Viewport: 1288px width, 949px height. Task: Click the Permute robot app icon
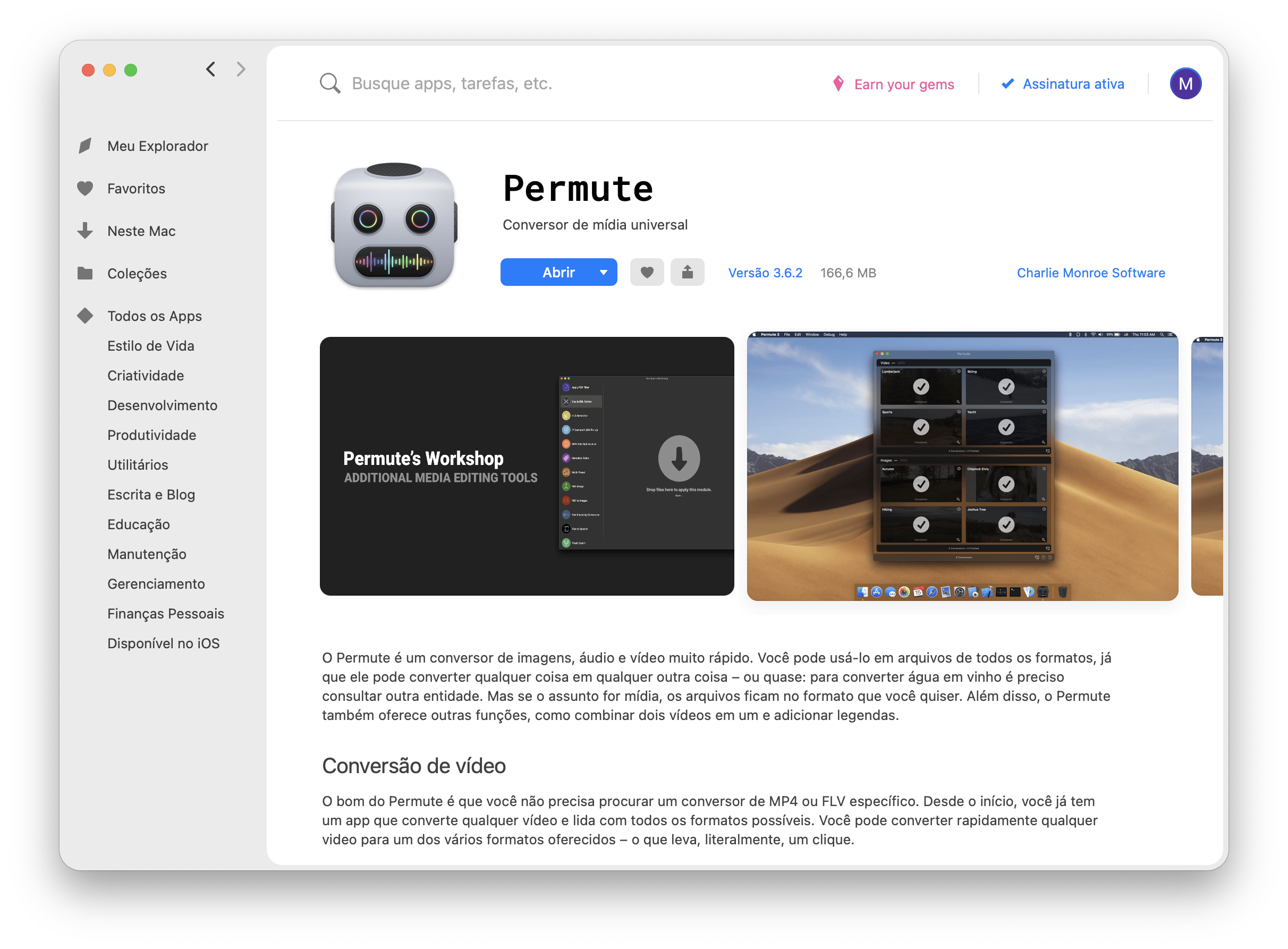coord(394,225)
